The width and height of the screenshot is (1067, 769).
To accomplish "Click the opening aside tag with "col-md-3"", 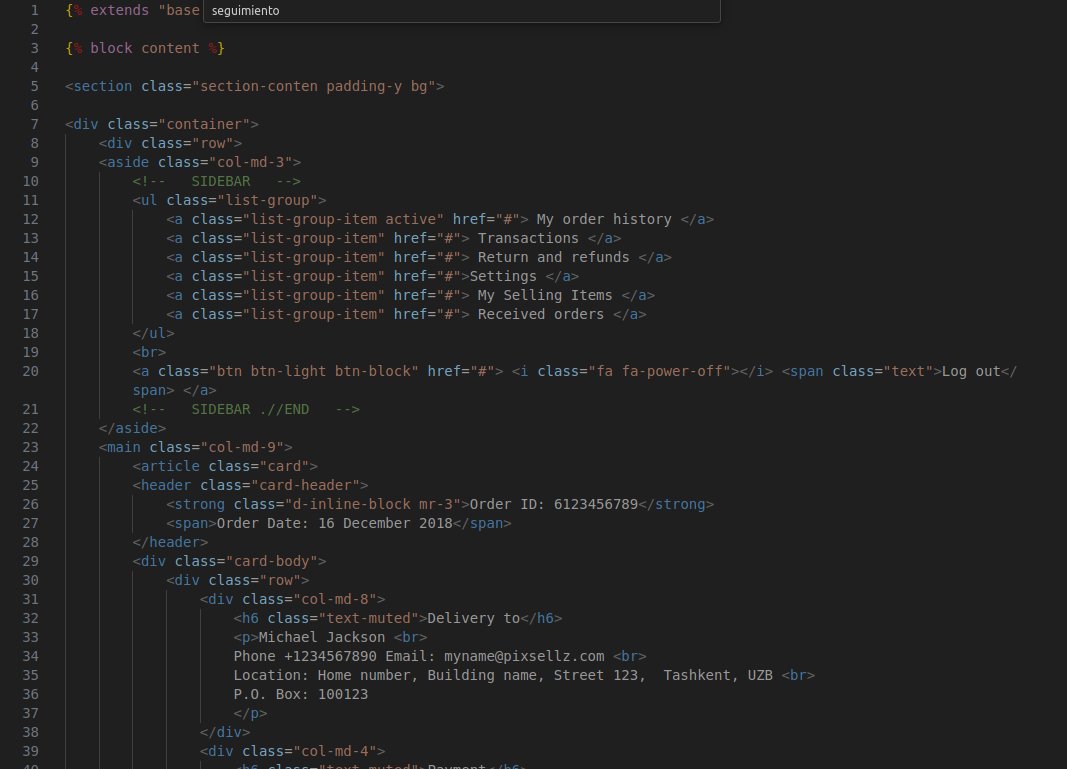I will 200,163.
